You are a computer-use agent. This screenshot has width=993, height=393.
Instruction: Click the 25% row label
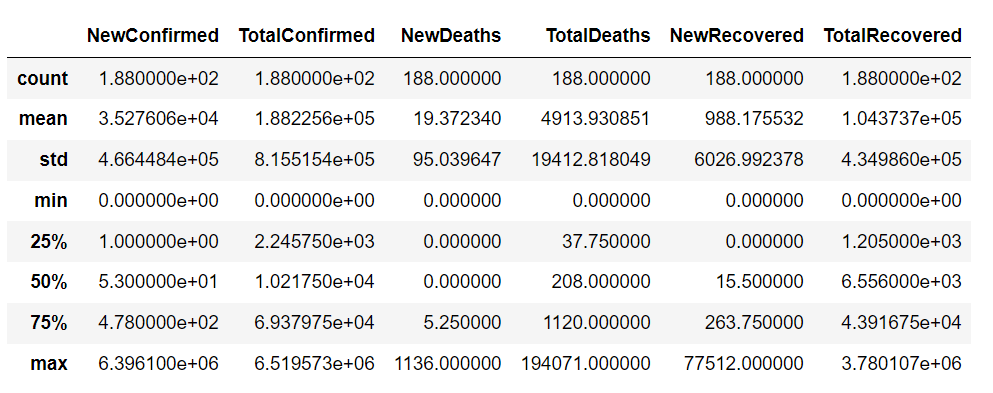[49, 241]
